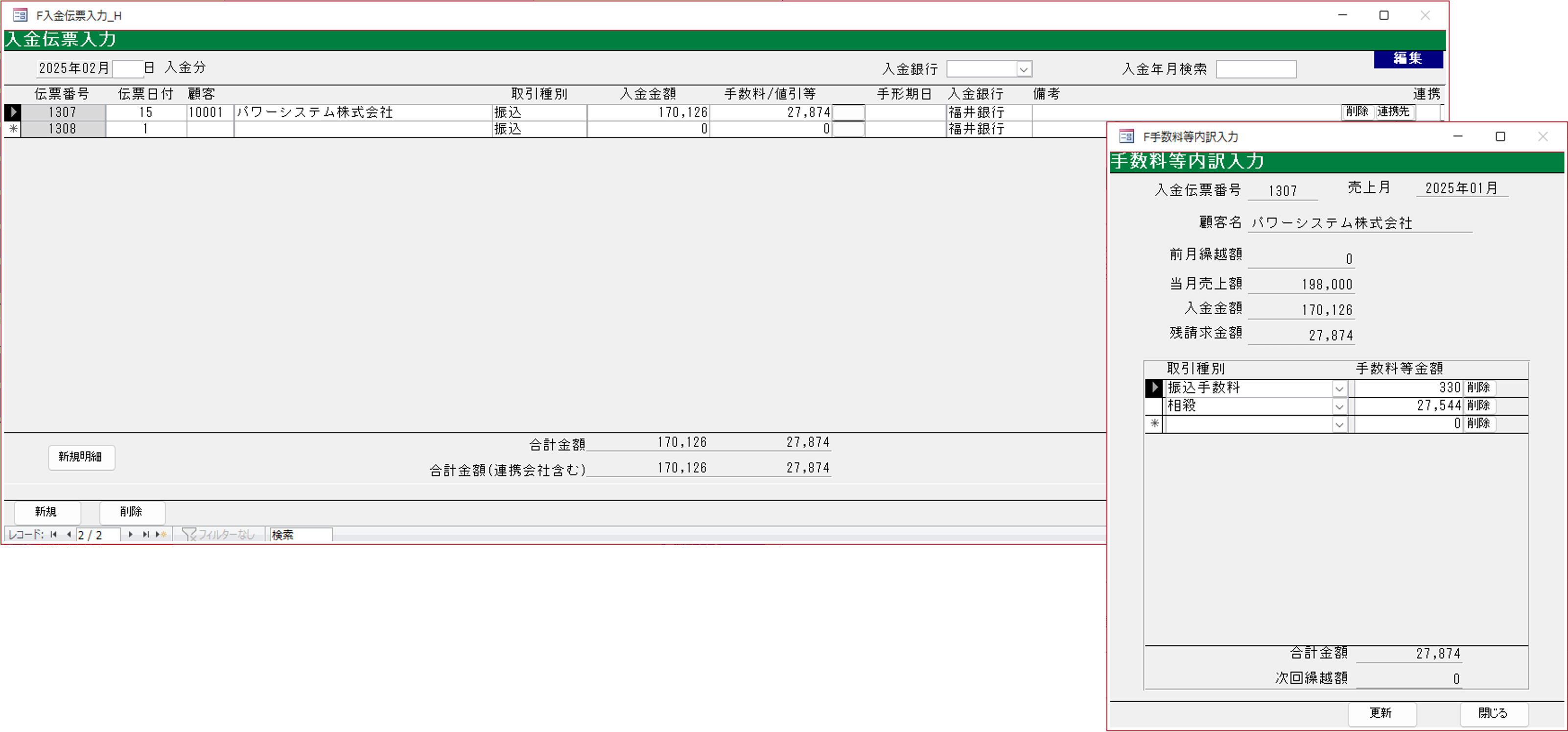Go to the next record in navigator
This screenshot has width=1568, height=732.
(130, 535)
